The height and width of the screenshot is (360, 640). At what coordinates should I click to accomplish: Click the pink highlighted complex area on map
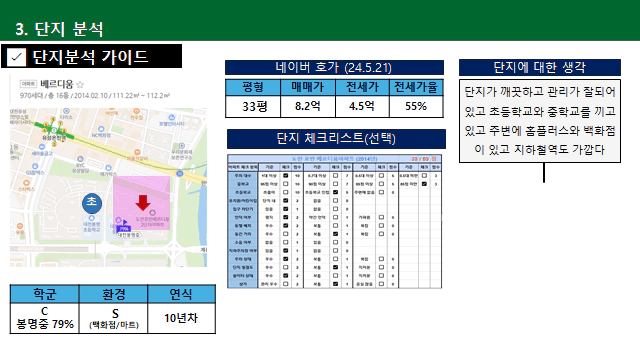click(141, 203)
